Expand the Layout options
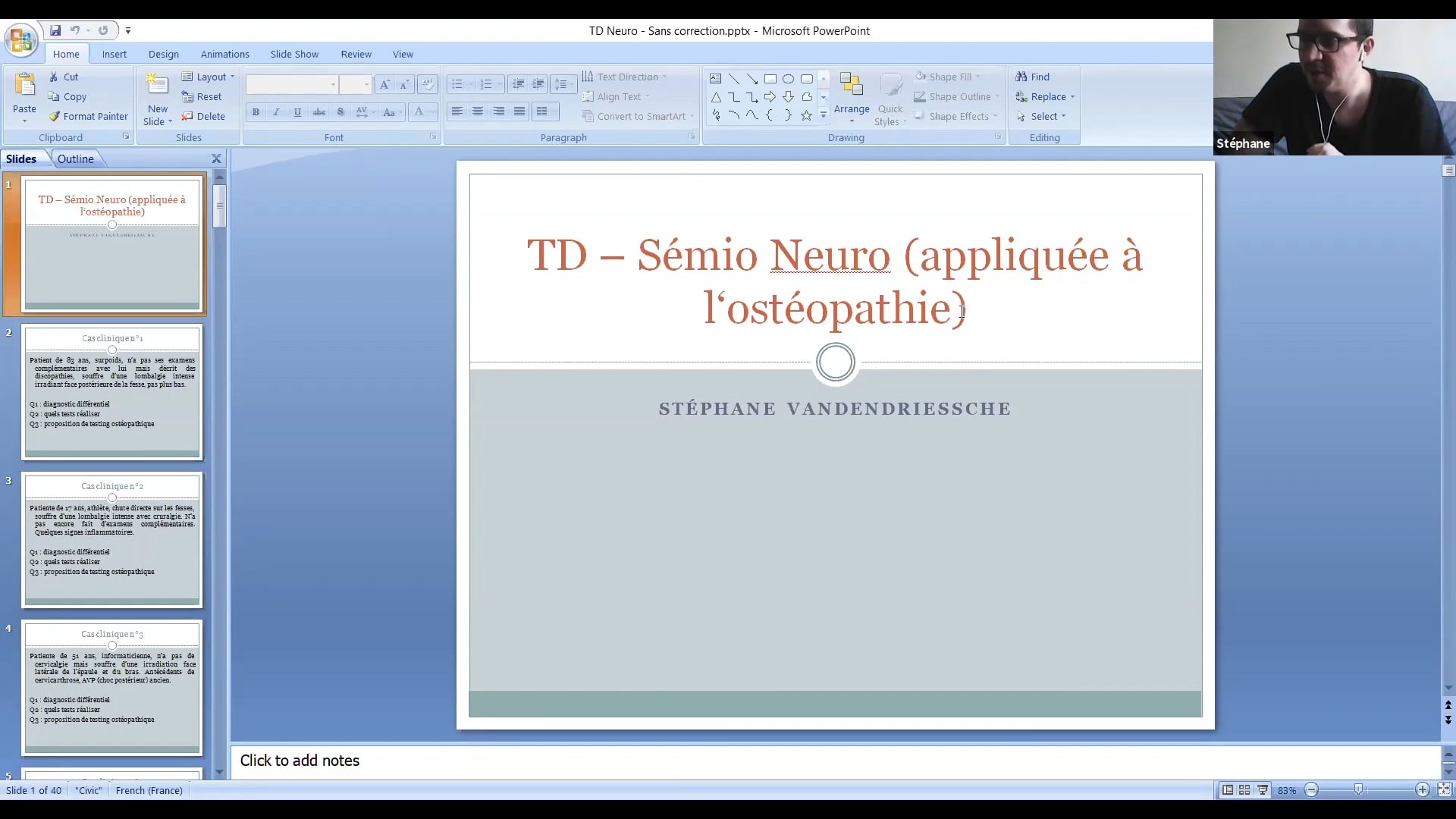Viewport: 1456px width, 819px height. tap(208, 77)
